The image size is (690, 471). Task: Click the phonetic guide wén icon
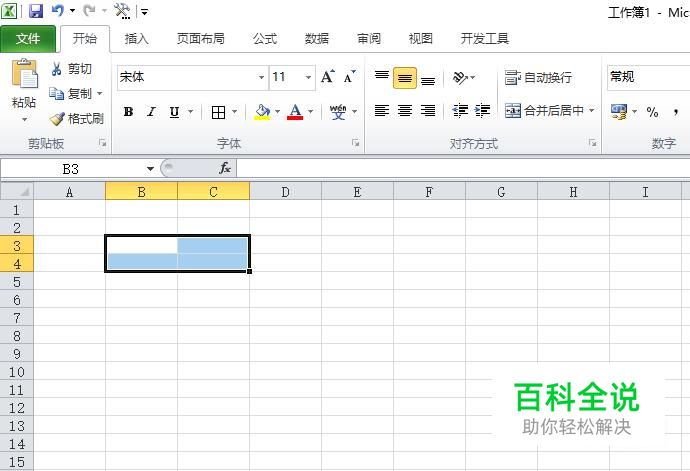pos(338,112)
